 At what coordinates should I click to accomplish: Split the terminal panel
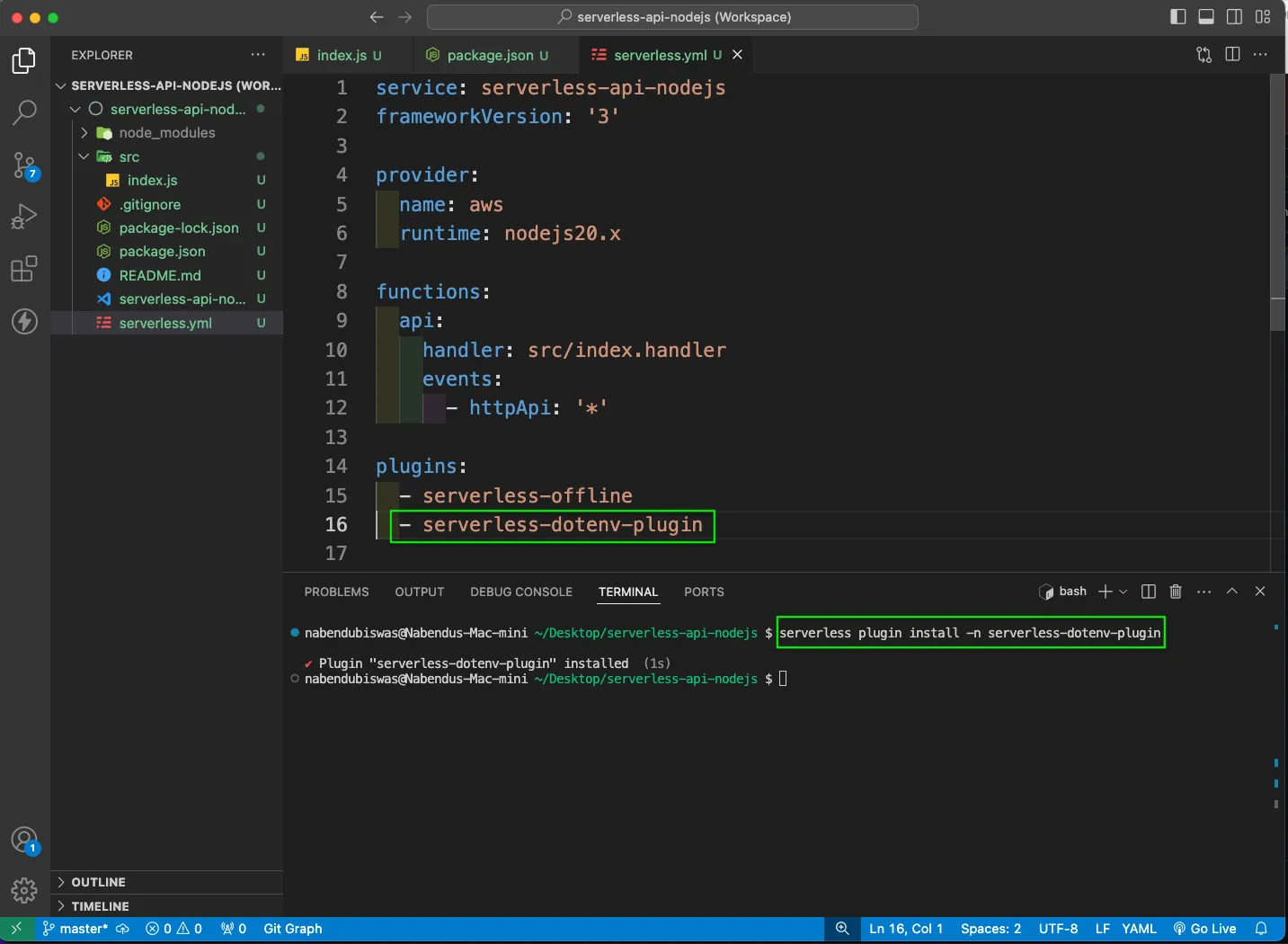click(x=1148, y=592)
